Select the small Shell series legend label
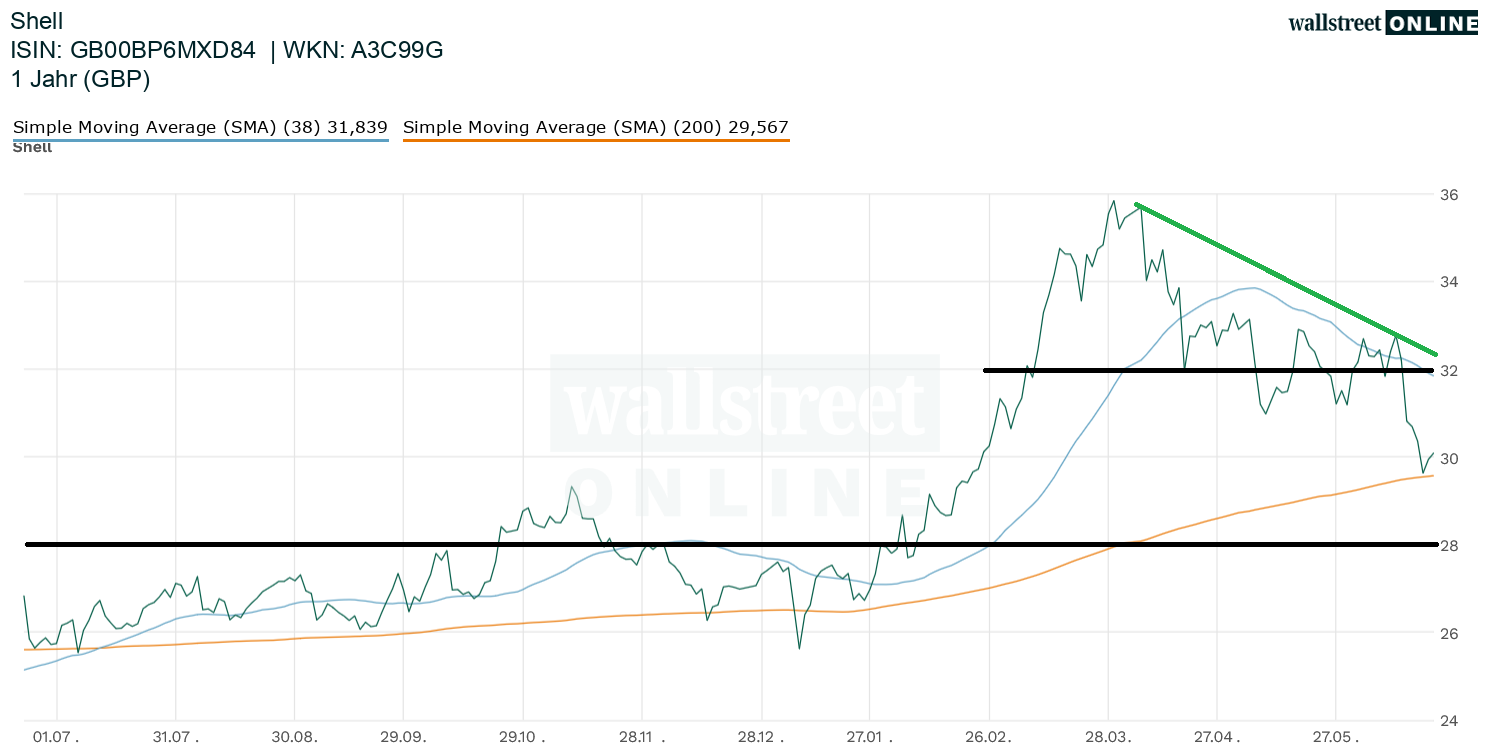 coord(32,148)
